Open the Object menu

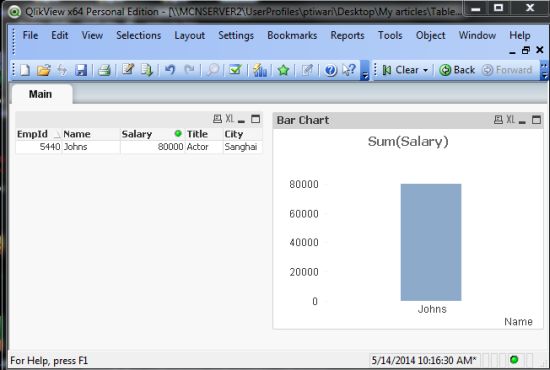430,35
